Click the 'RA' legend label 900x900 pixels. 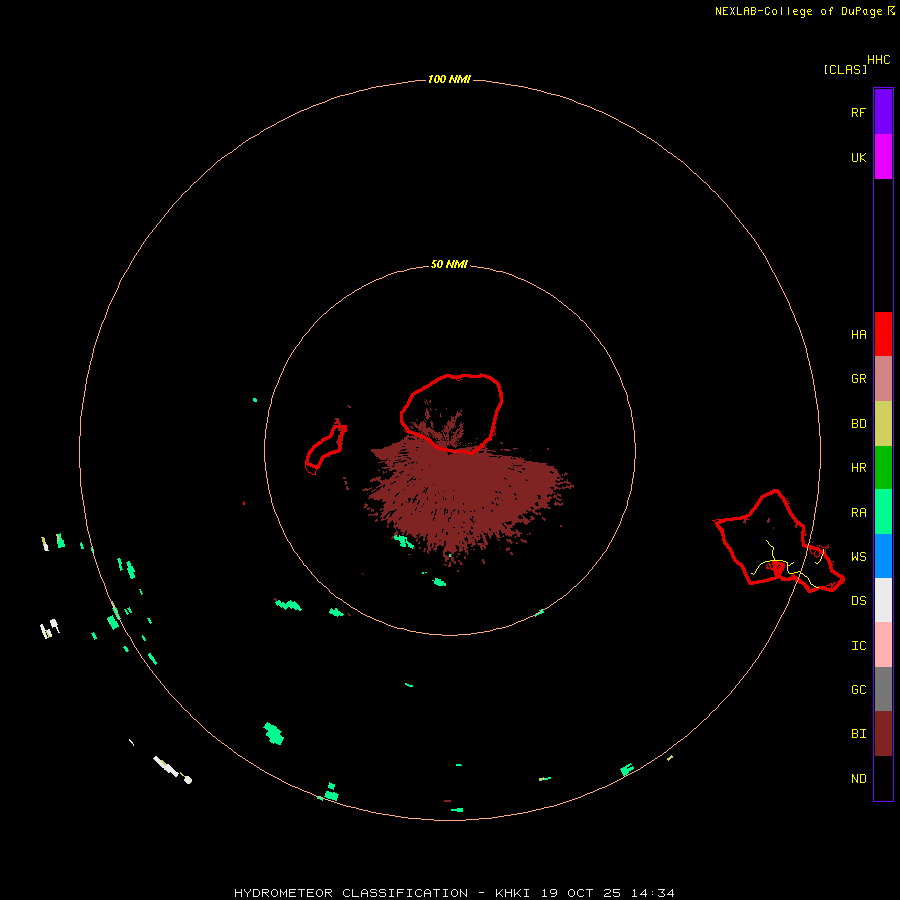[858, 513]
